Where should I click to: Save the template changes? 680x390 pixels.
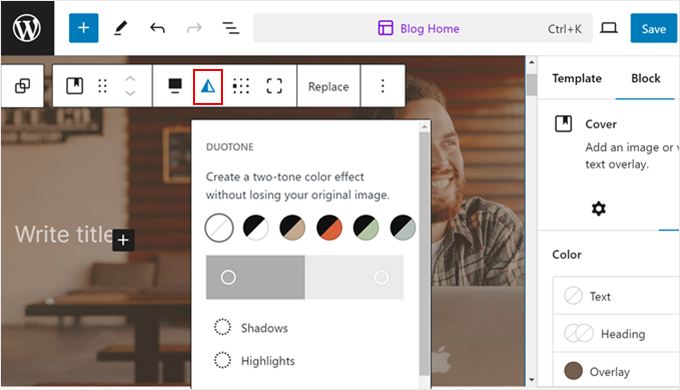(x=654, y=28)
